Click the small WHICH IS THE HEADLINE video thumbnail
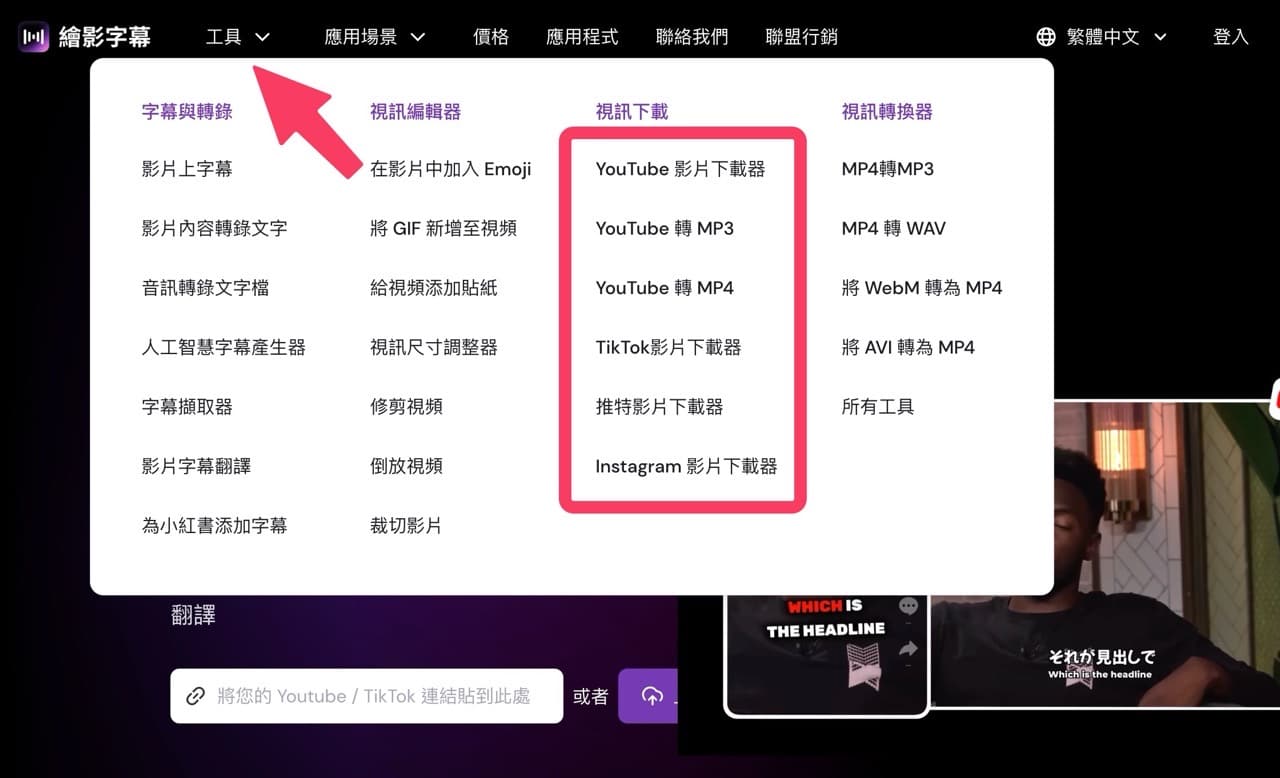1280x778 pixels. click(826, 654)
